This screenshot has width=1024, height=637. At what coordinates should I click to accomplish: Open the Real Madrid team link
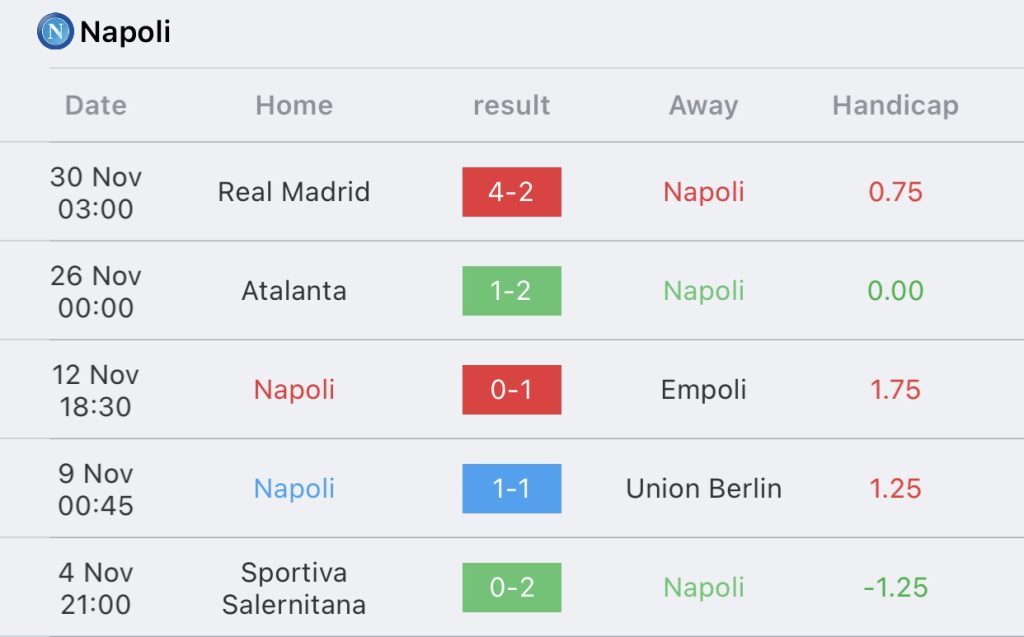294,192
